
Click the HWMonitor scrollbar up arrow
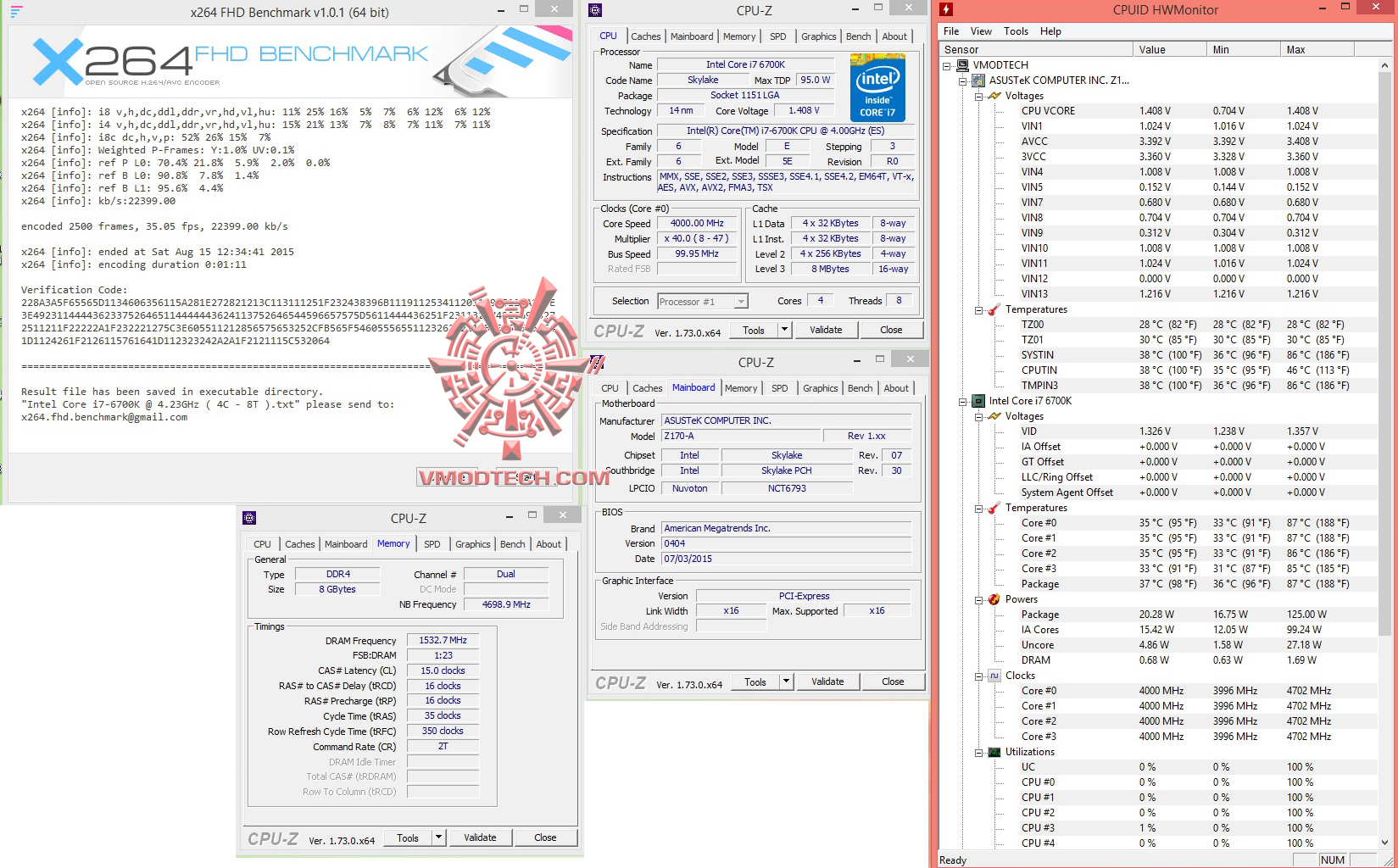click(x=1385, y=64)
